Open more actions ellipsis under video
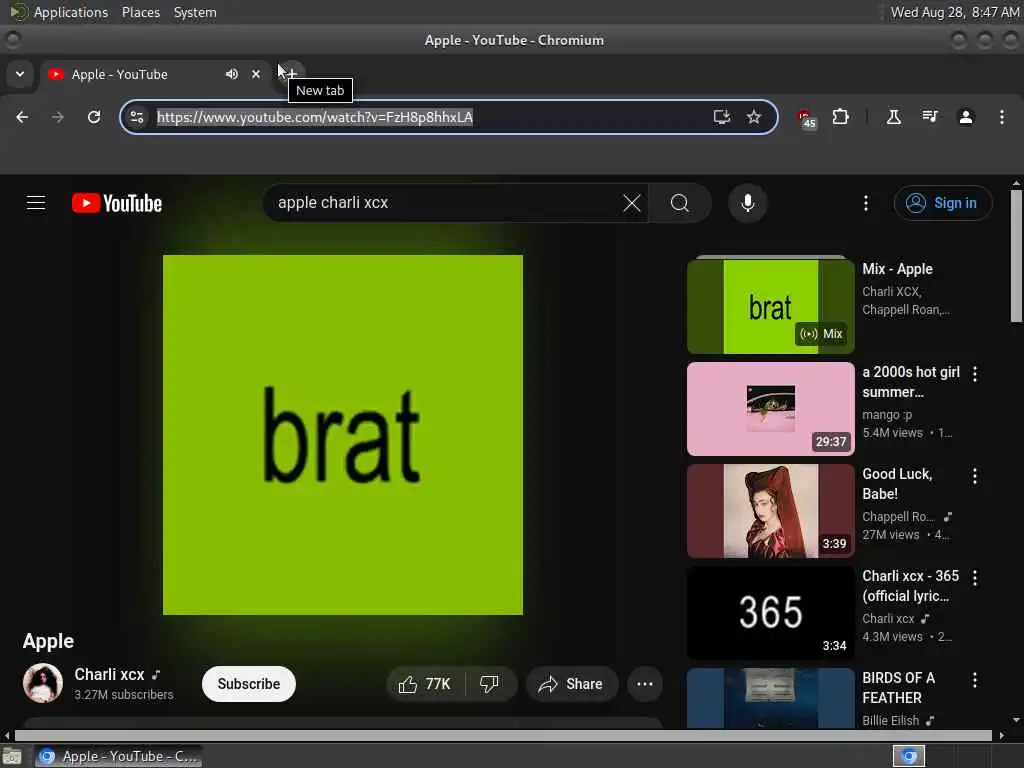This screenshot has height=768, width=1024. click(645, 684)
